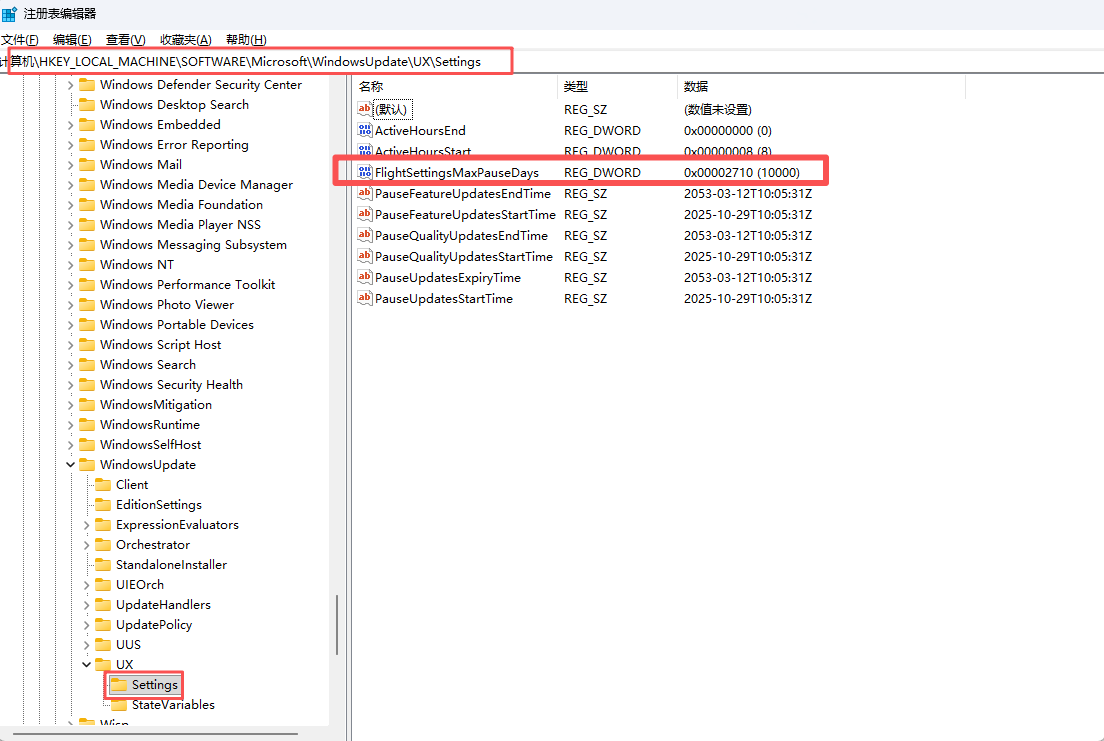Expand the Windows NT tree node
The width and height of the screenshot is (1104, 741).
(70, 266)
